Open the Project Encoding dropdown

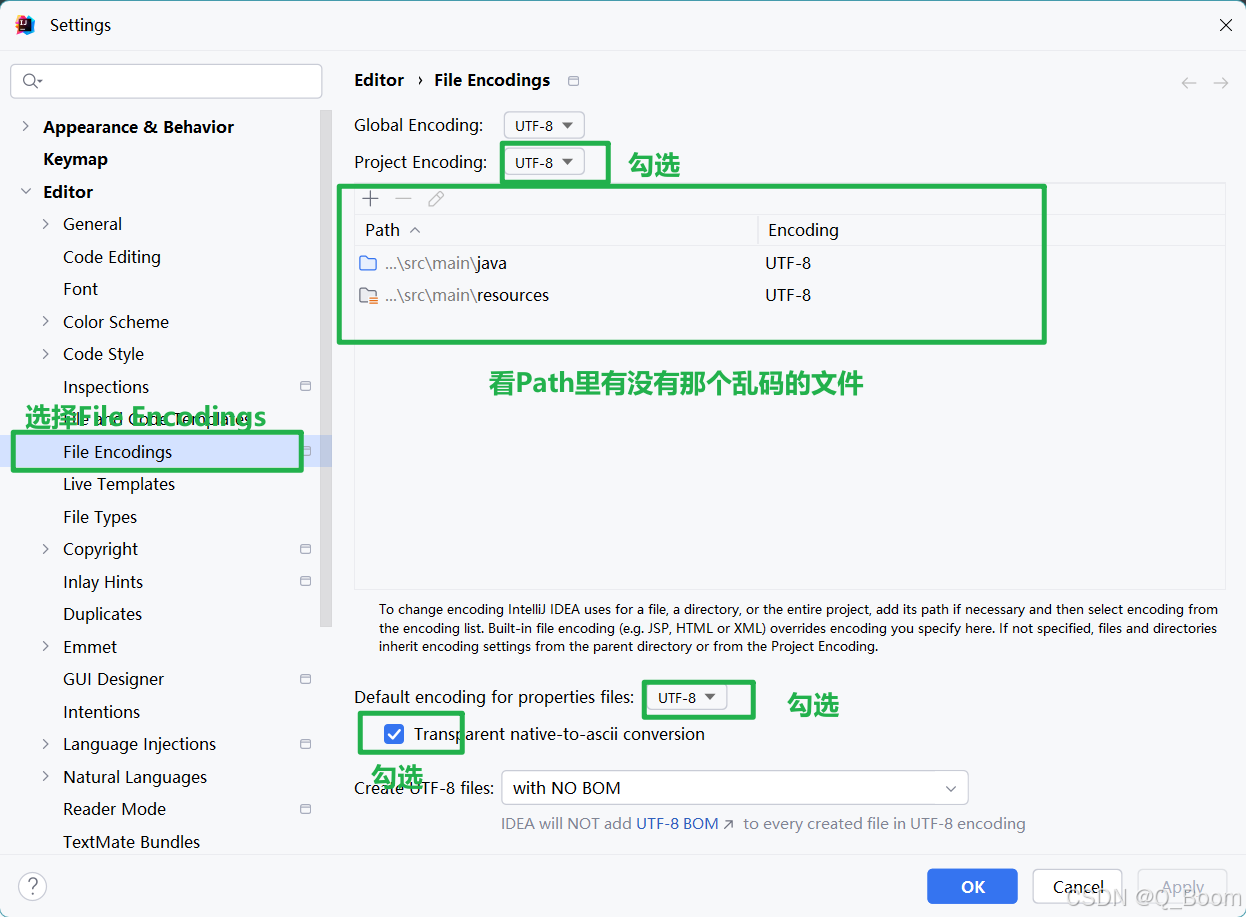(x=544, y=162)
